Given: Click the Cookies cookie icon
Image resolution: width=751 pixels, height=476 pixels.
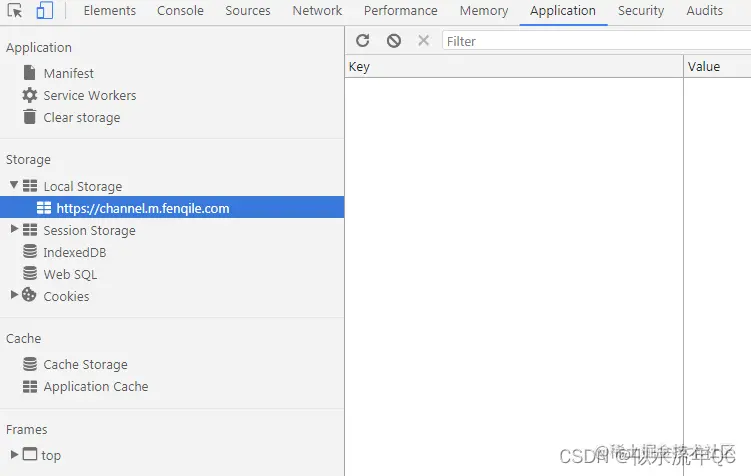Looking at the screenshot, I should click(29, 295).
